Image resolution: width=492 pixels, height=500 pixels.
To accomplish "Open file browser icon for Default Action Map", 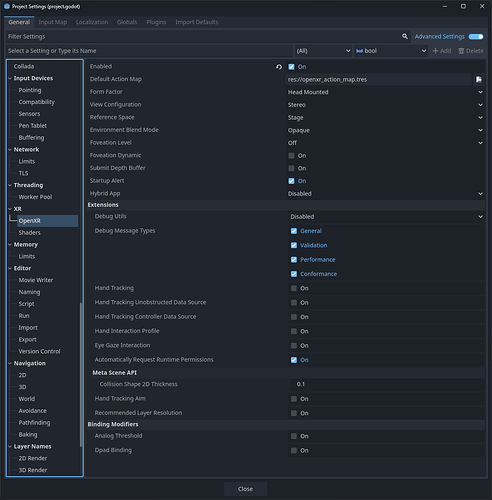I will (x=479, y=79).
